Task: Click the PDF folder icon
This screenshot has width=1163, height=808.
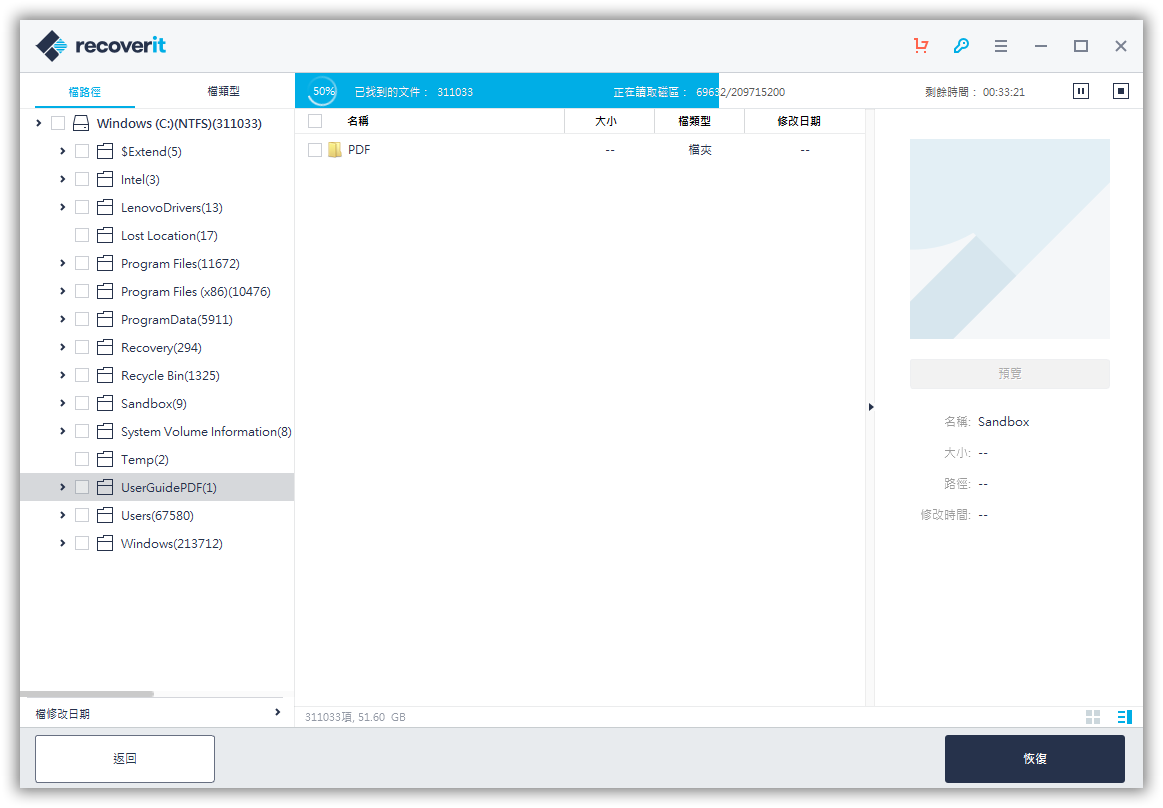Action: click(335, 150)
